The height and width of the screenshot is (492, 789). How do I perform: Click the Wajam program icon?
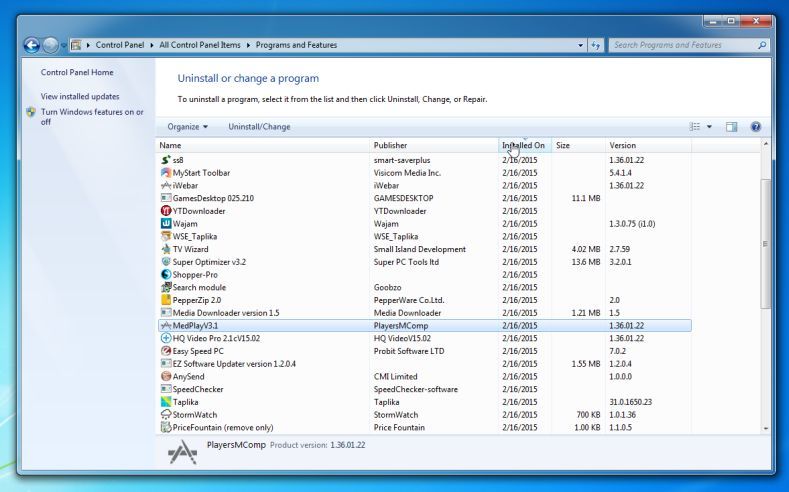pos(166,224)
